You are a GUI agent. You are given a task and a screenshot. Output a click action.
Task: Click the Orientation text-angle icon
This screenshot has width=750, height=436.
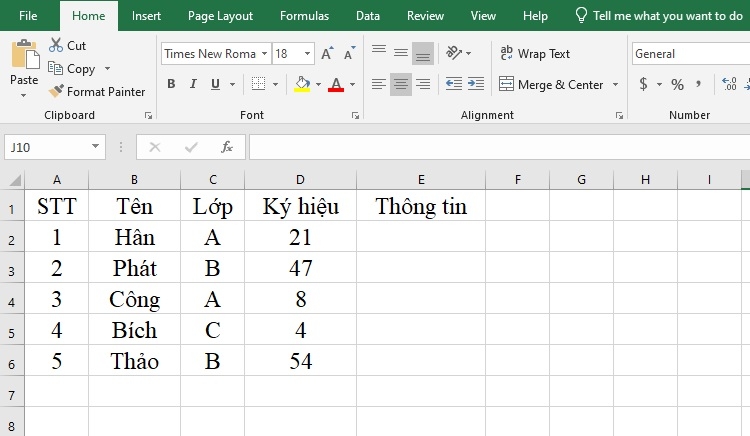(453, 53)
